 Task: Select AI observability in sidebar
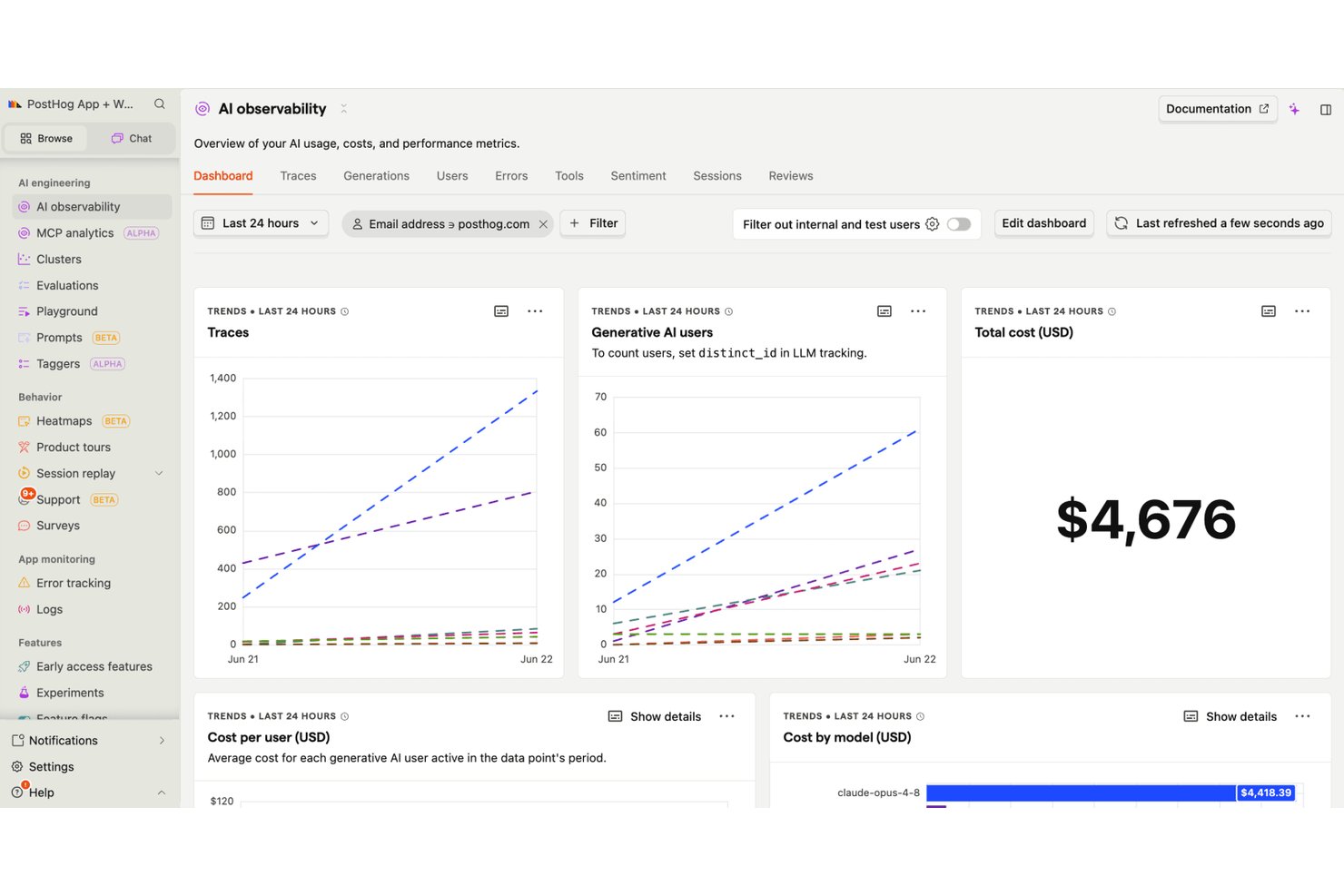92,207
